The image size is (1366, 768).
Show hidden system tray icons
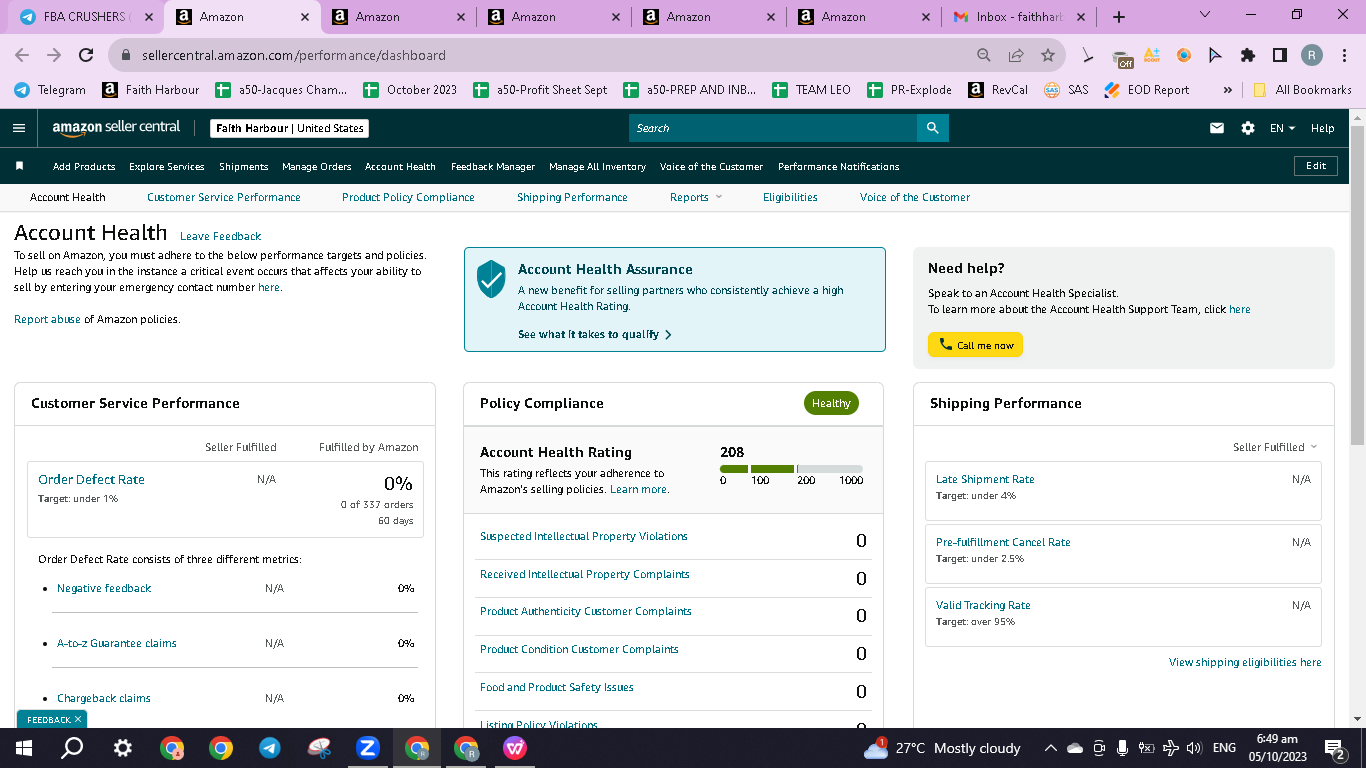click(1050, 748)
